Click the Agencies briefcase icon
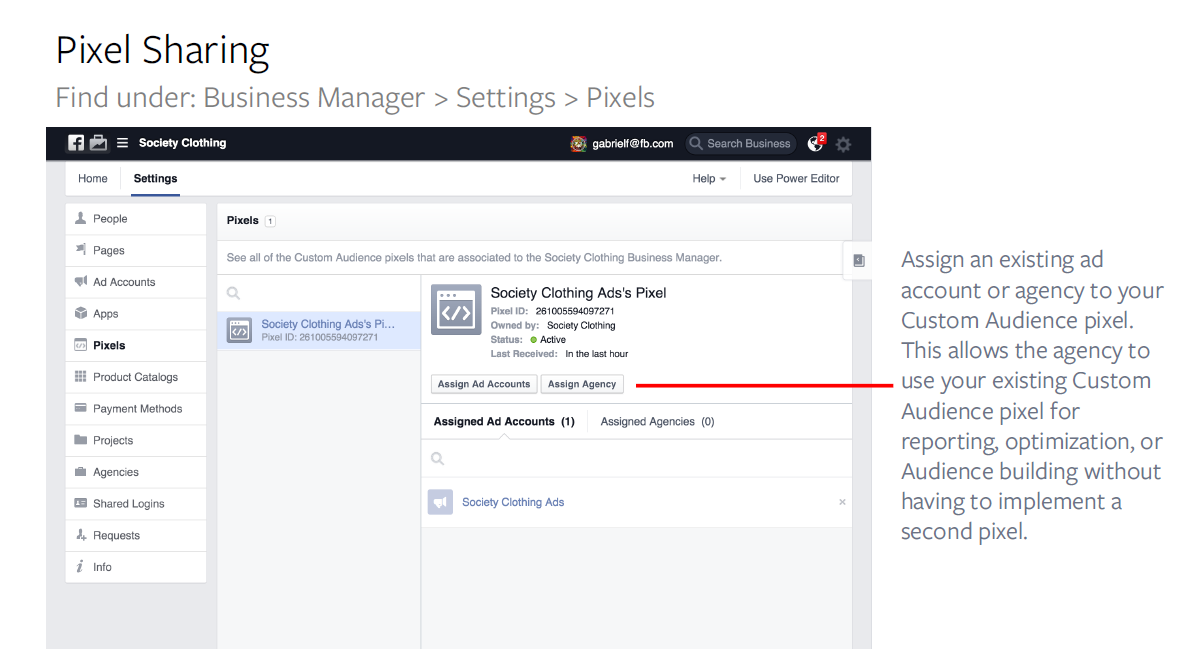 [80, 471]
